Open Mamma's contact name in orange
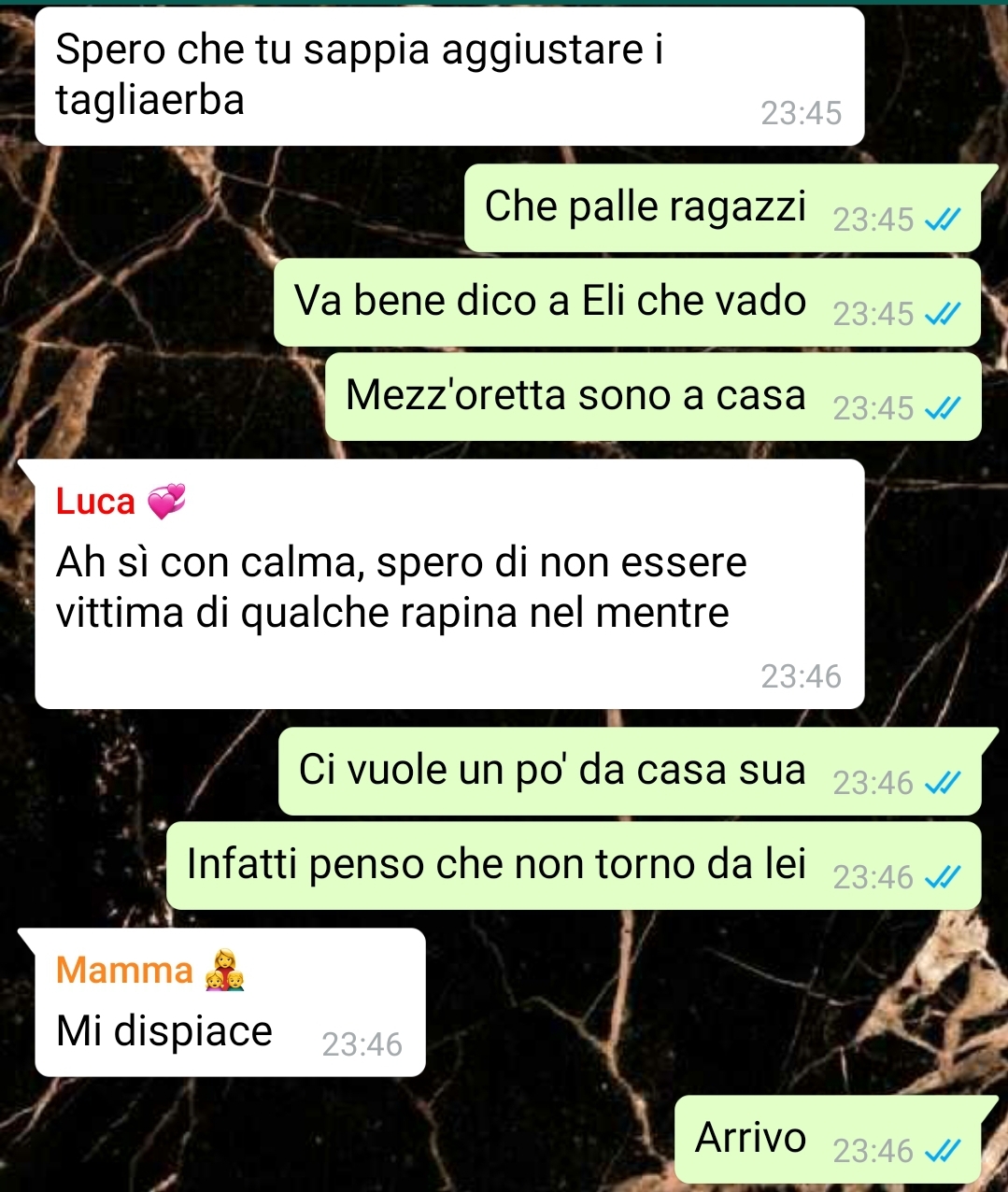 [124, 971]
